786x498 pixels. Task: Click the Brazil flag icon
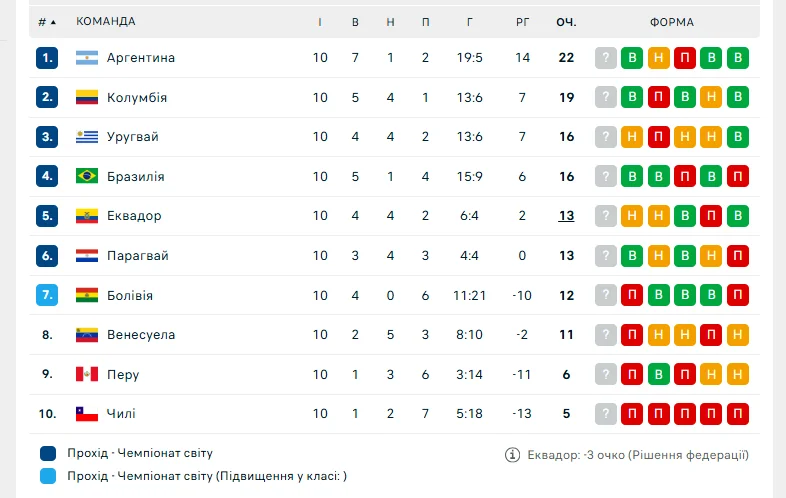[87, 177]
